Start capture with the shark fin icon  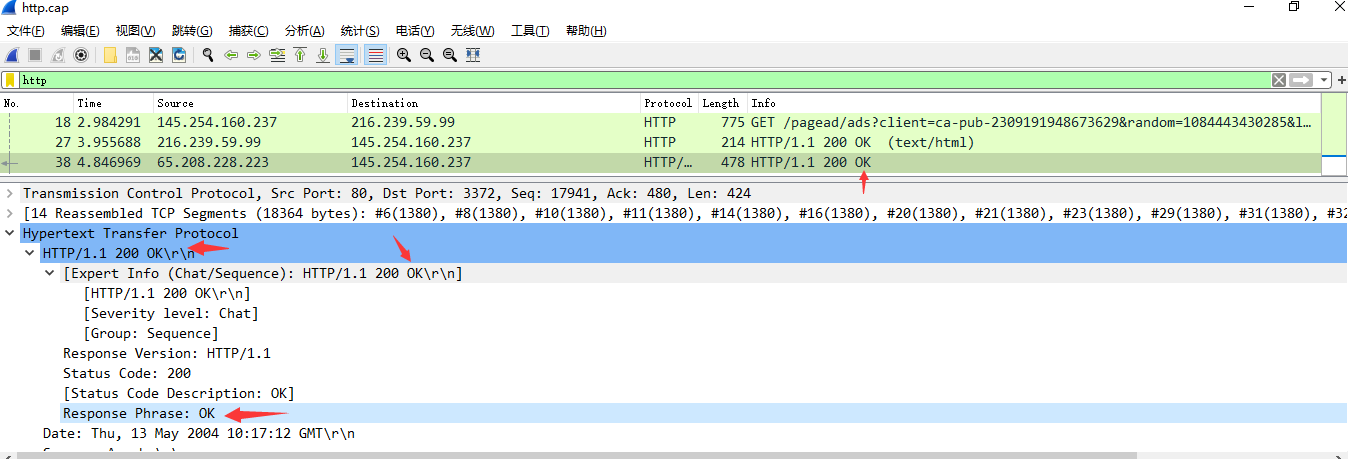click(x=12, y=55)
